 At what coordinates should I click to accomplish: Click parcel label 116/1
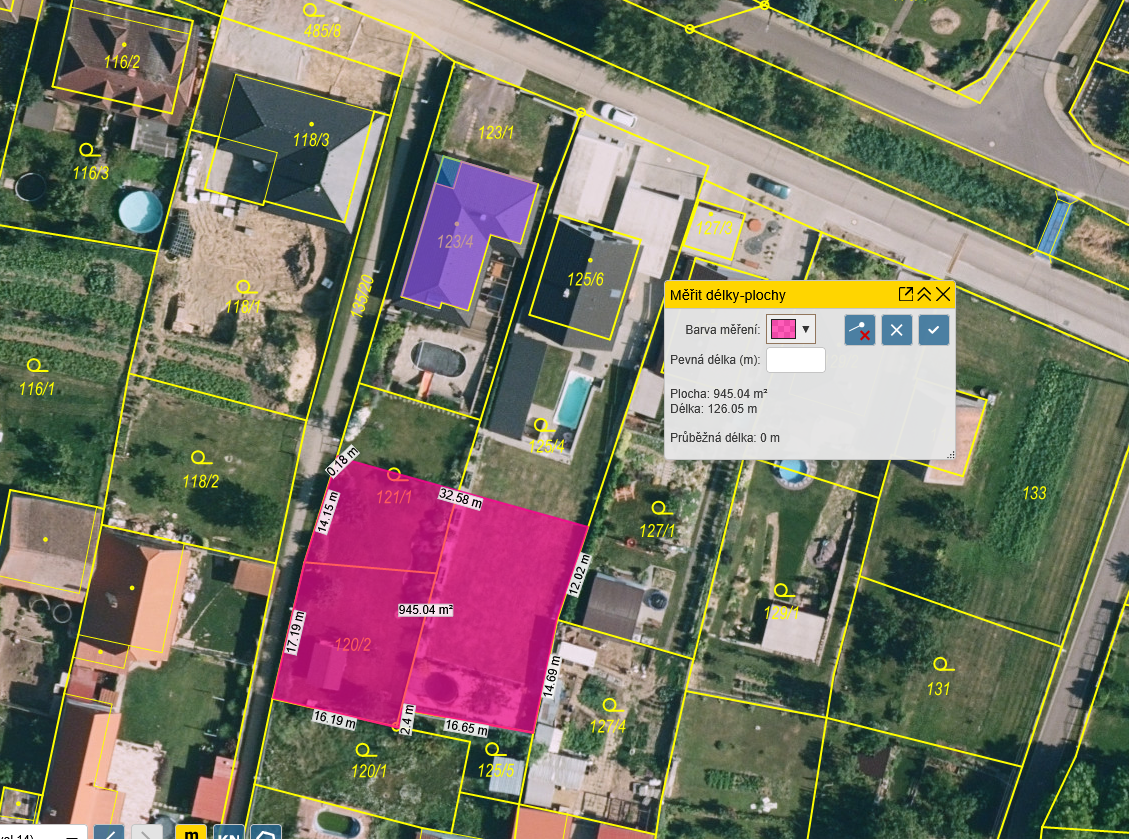click(37, 389)
